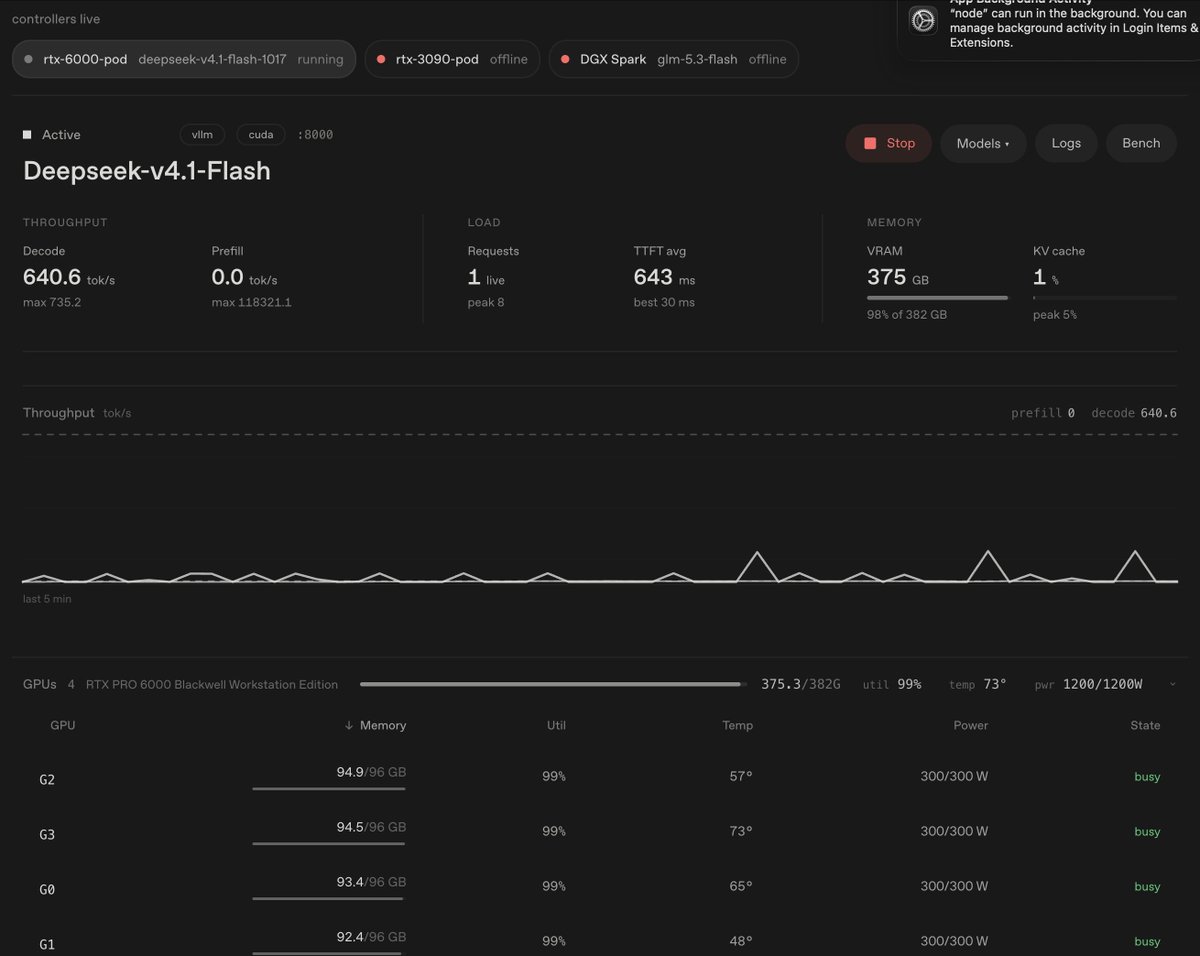
Task: Click the 375.3/382G summary value
Action: tap(801, 684)
